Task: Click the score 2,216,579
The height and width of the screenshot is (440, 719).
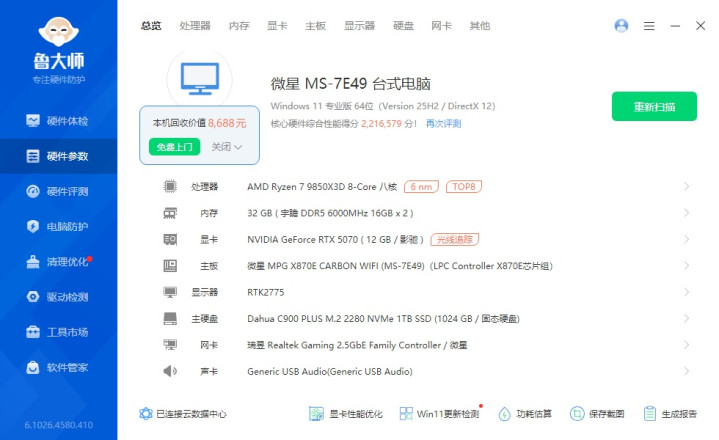Action: point(381,124)
